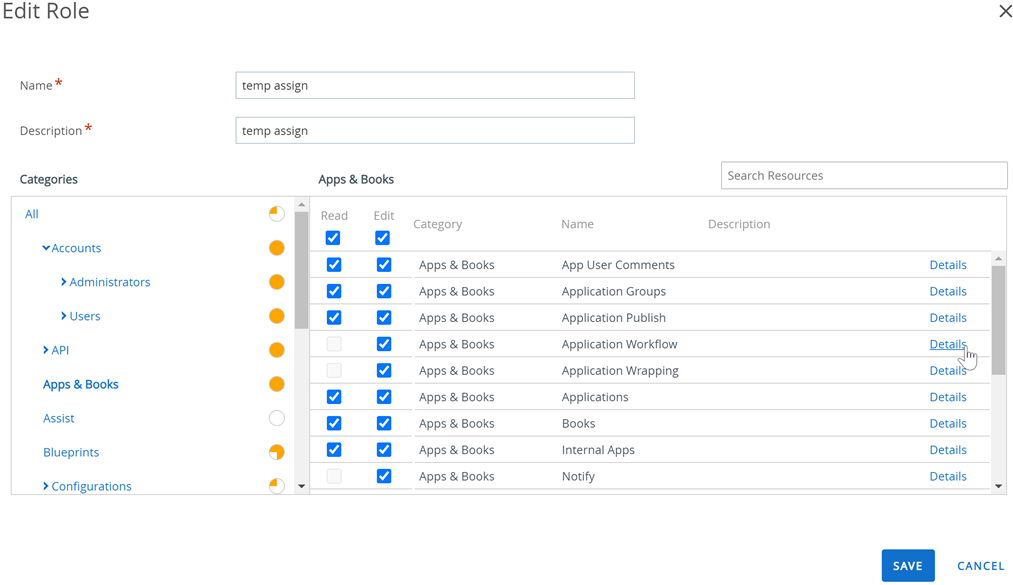Focus the Name input field

pyautogui.click(x=435, y=85)
